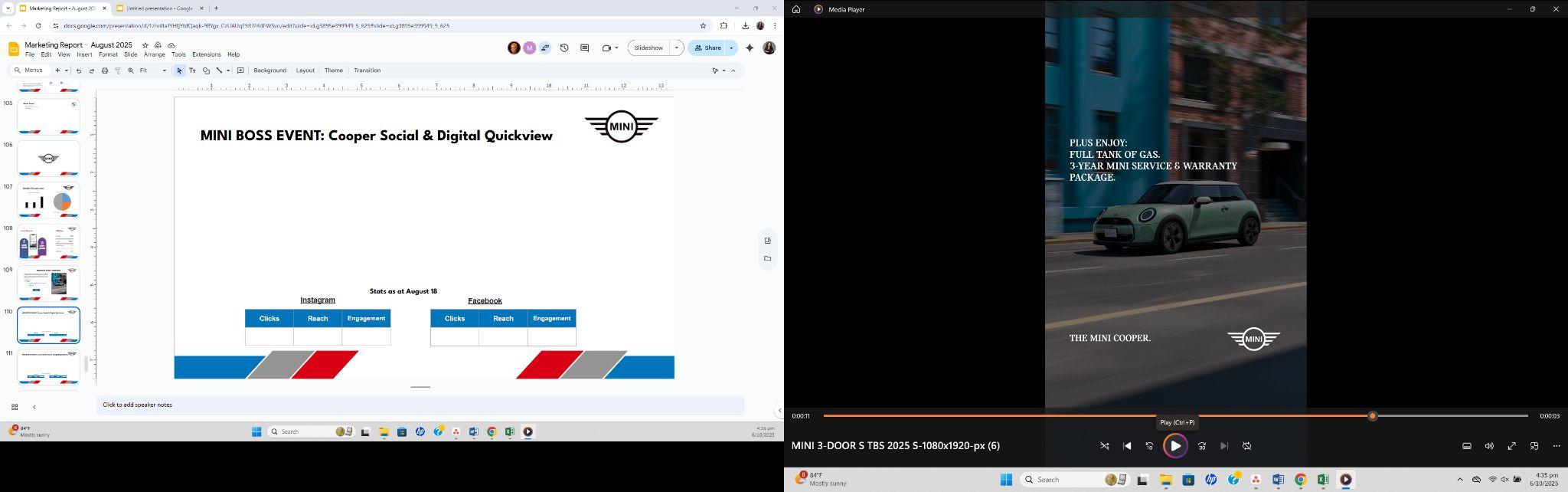
Task: Open grid view of slides
Action: 15,407
